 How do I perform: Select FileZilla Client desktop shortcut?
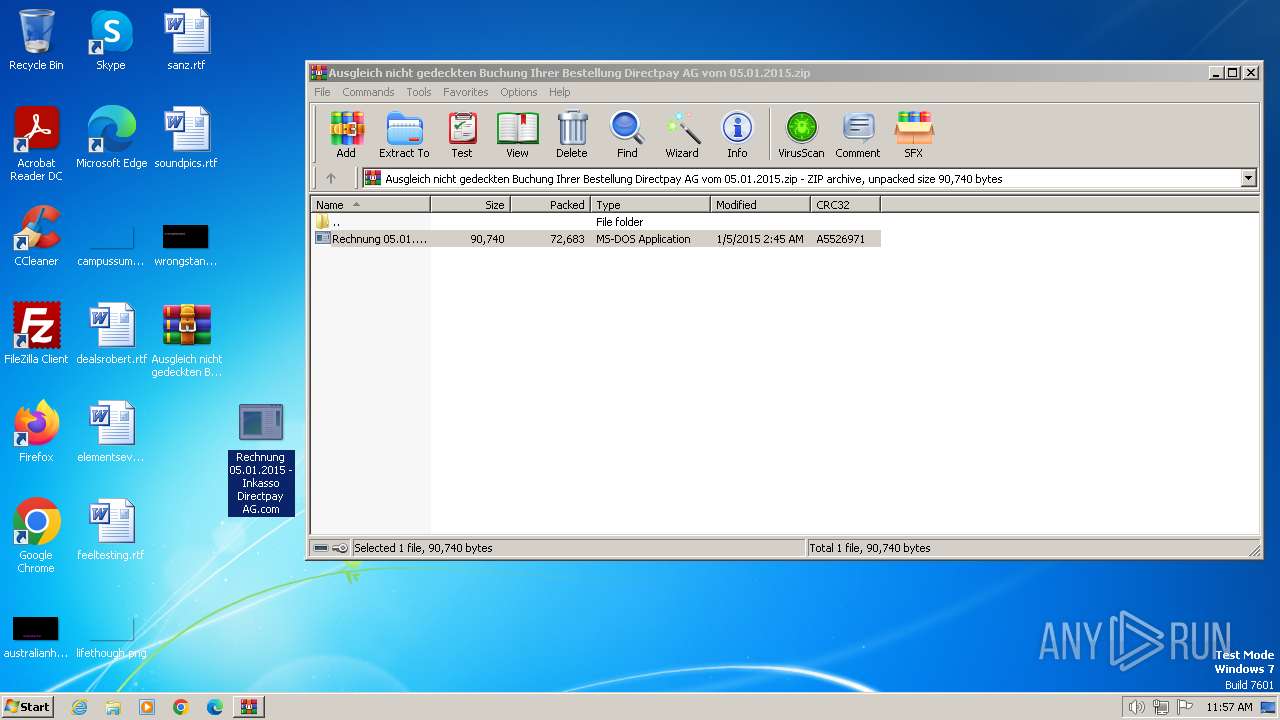pyautogui.click(x=36, y=334)
